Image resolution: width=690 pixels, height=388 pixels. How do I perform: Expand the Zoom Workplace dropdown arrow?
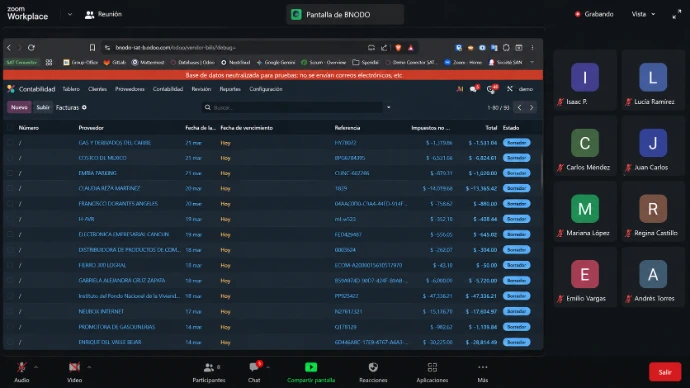point(70,15)
